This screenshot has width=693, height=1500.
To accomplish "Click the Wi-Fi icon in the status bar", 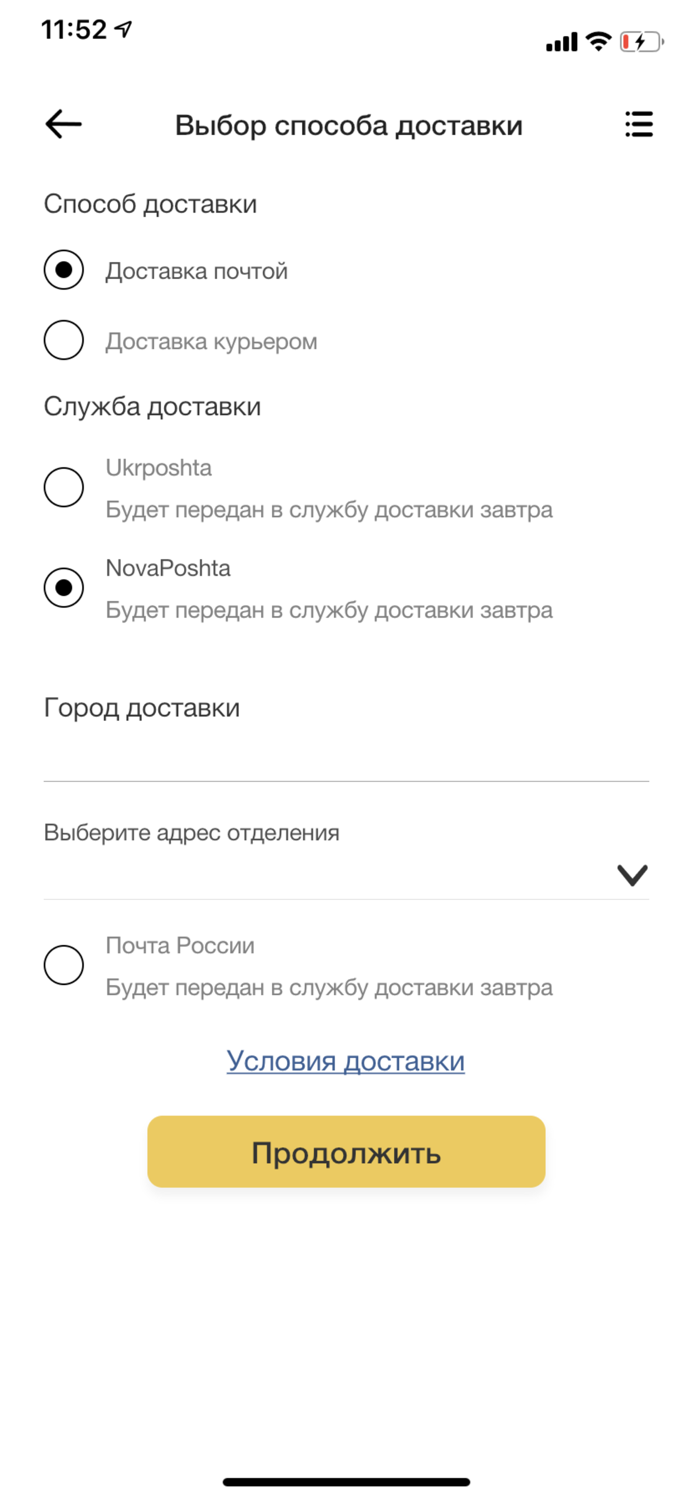I will click(597, 41).
